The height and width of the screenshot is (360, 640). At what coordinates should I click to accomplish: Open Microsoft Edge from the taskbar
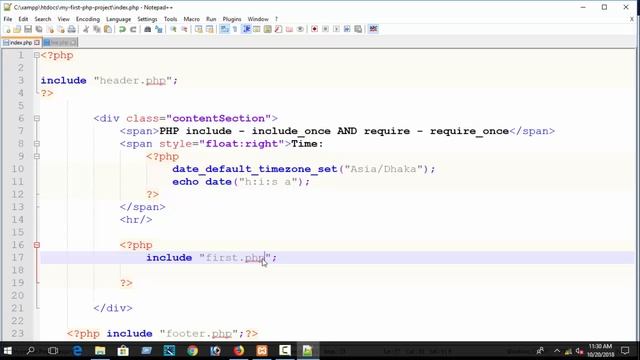tap(77, 351)
